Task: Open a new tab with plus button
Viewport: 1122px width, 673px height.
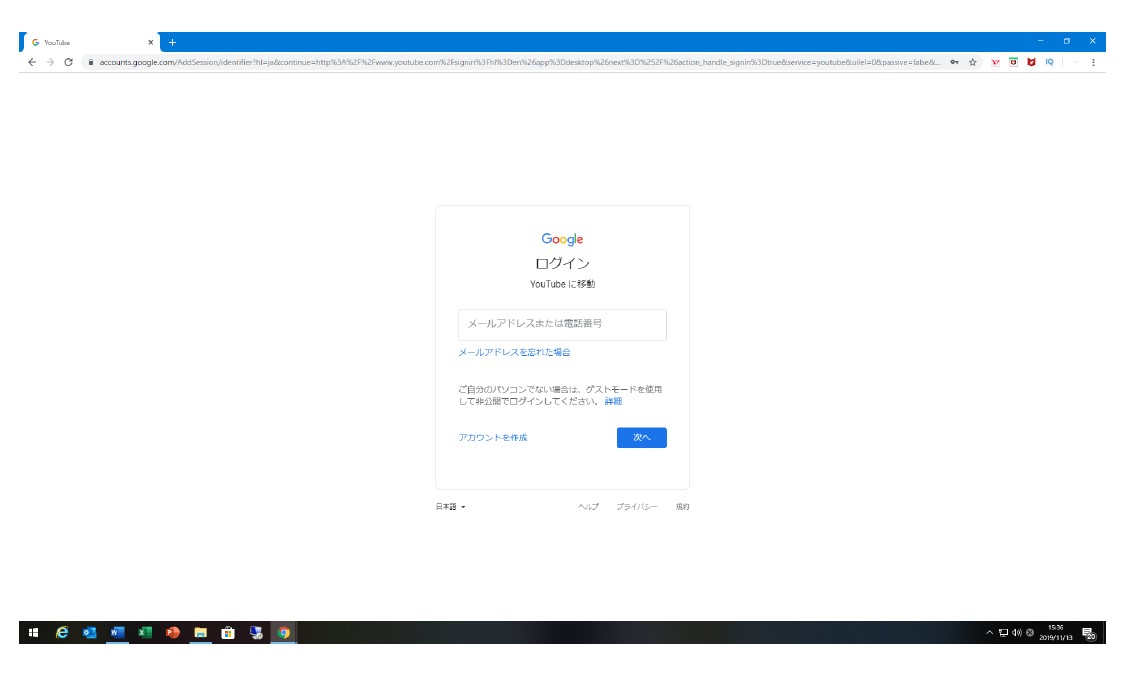Action: click(x=172, y=42)
